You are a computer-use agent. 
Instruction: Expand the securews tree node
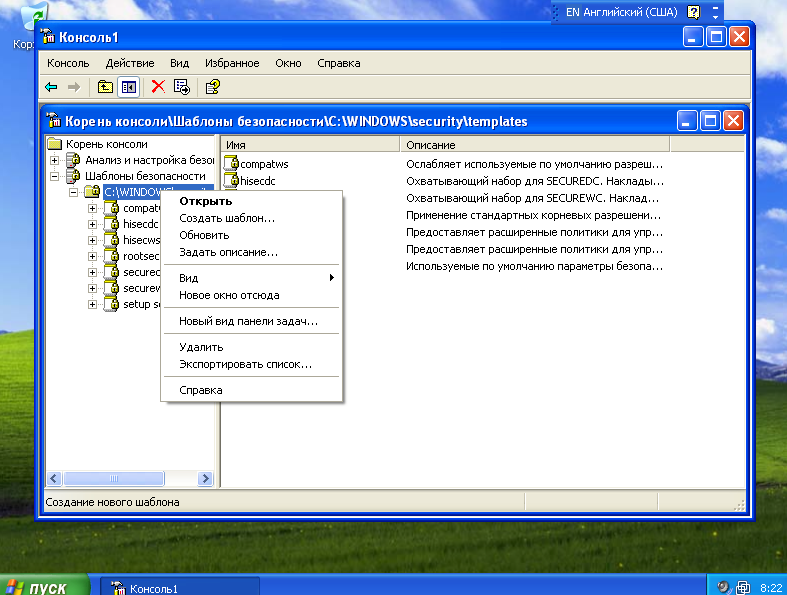92,289
